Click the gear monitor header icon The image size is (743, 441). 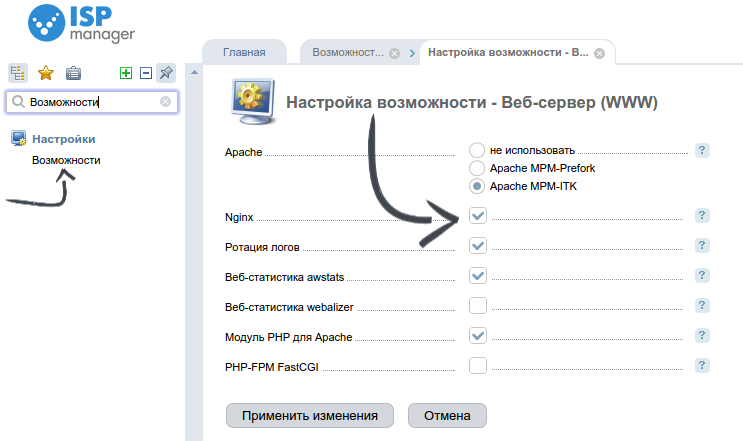coord(254,101)
